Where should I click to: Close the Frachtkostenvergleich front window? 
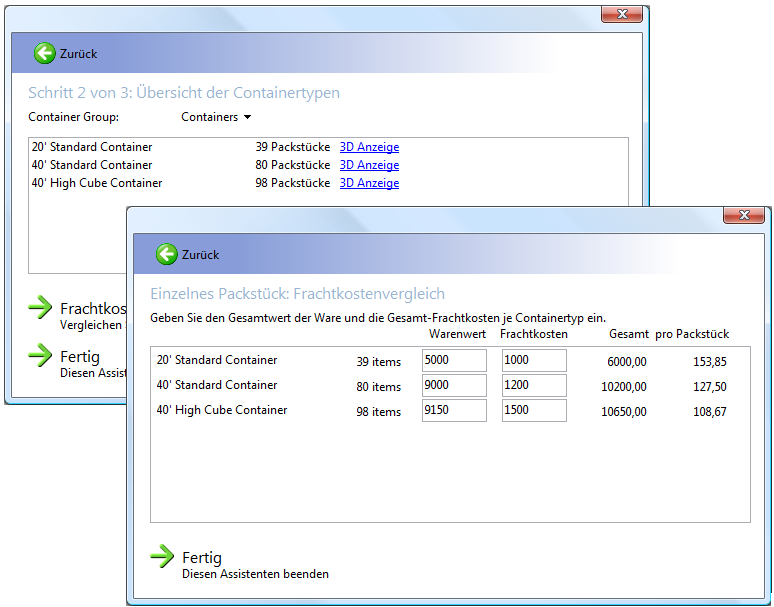(x=743, y=215)
